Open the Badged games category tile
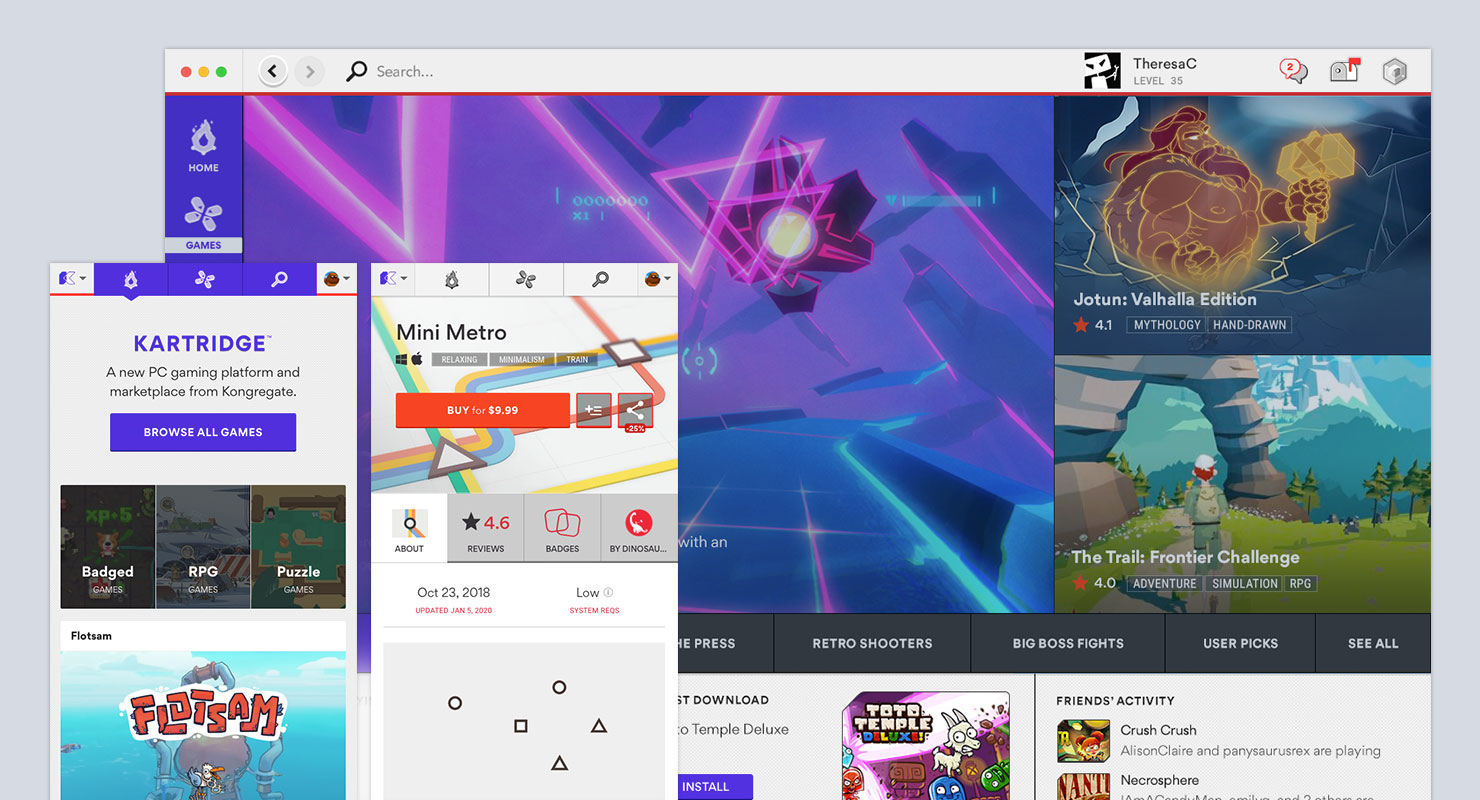1480x800 pixels. [x=108, y=547]
